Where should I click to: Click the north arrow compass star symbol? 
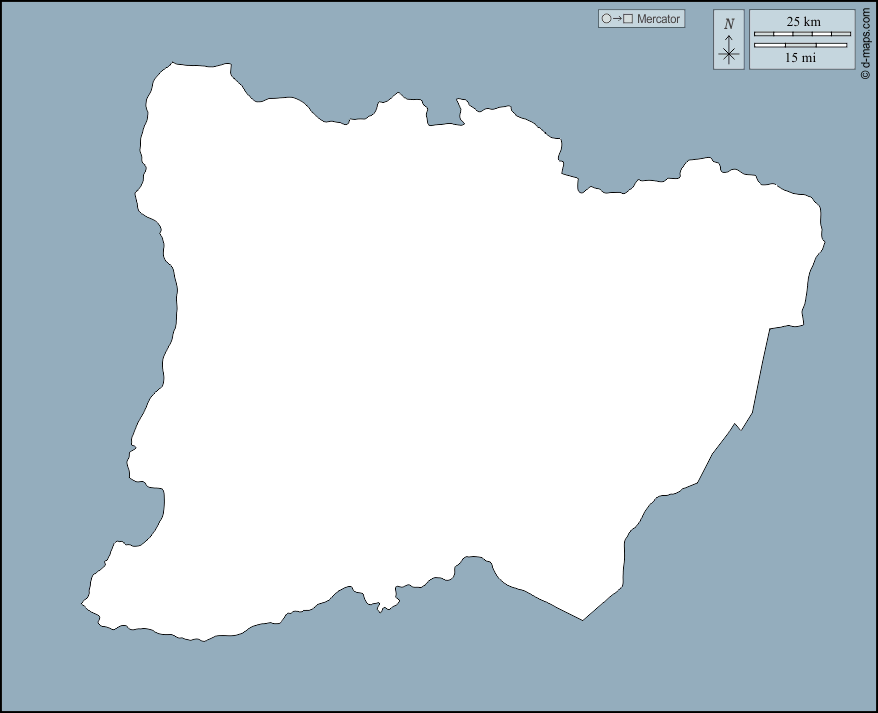click(x=729, y=54)
